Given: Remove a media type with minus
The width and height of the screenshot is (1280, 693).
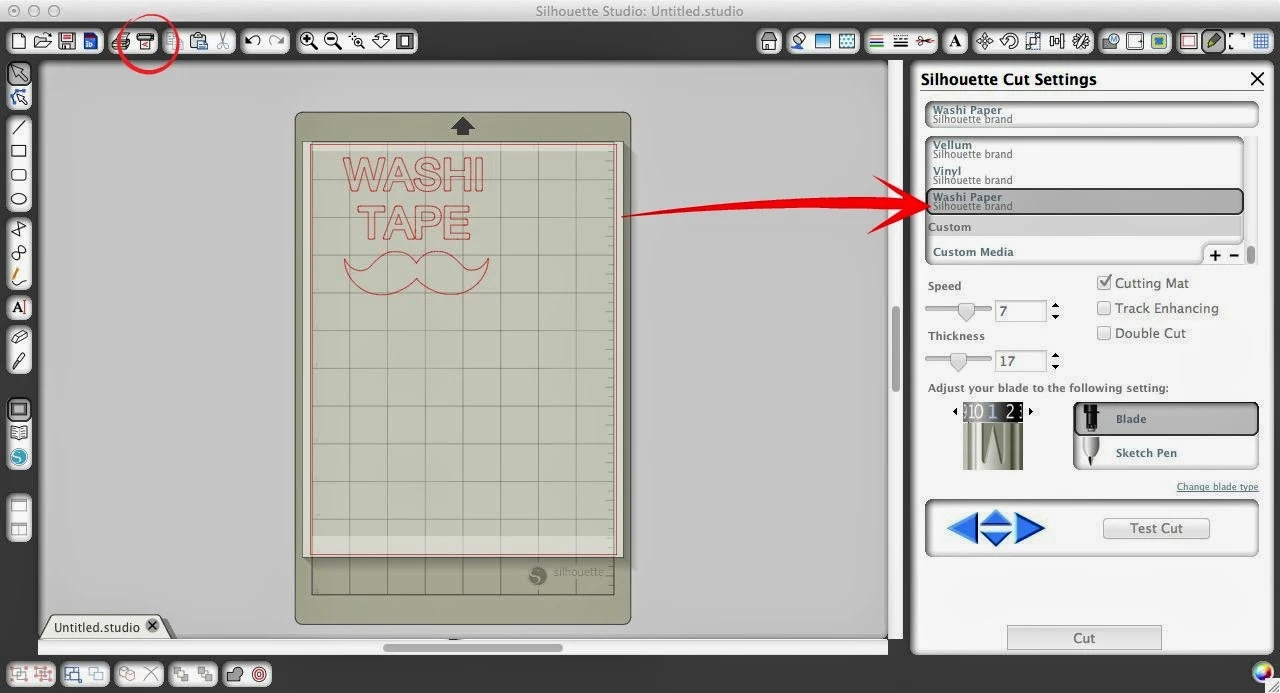Looking at the screenshot, I should pyautogui.click(x=1234, y=255).
